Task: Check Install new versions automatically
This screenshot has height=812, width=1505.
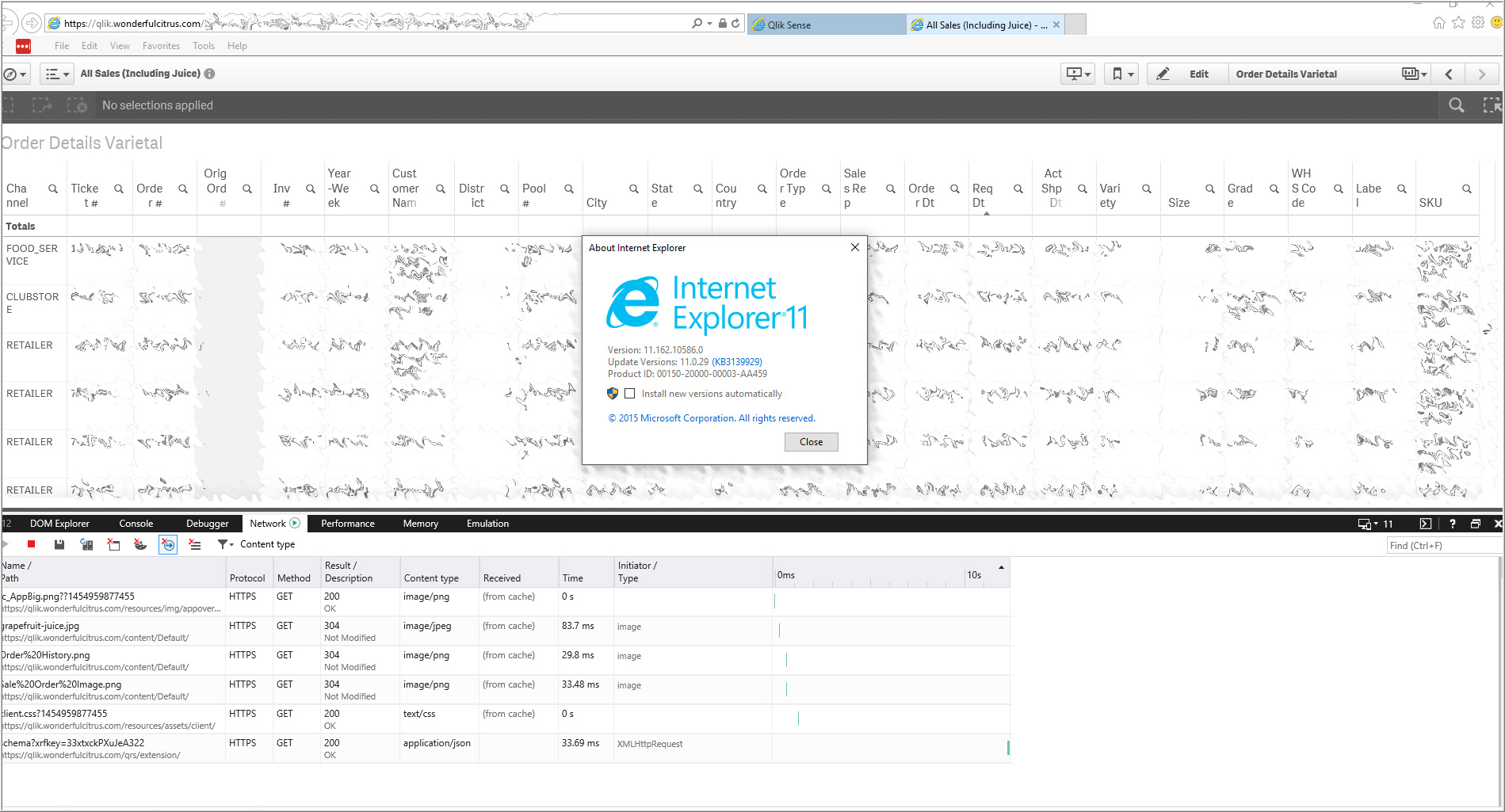Action: click(x=629, y=394)
